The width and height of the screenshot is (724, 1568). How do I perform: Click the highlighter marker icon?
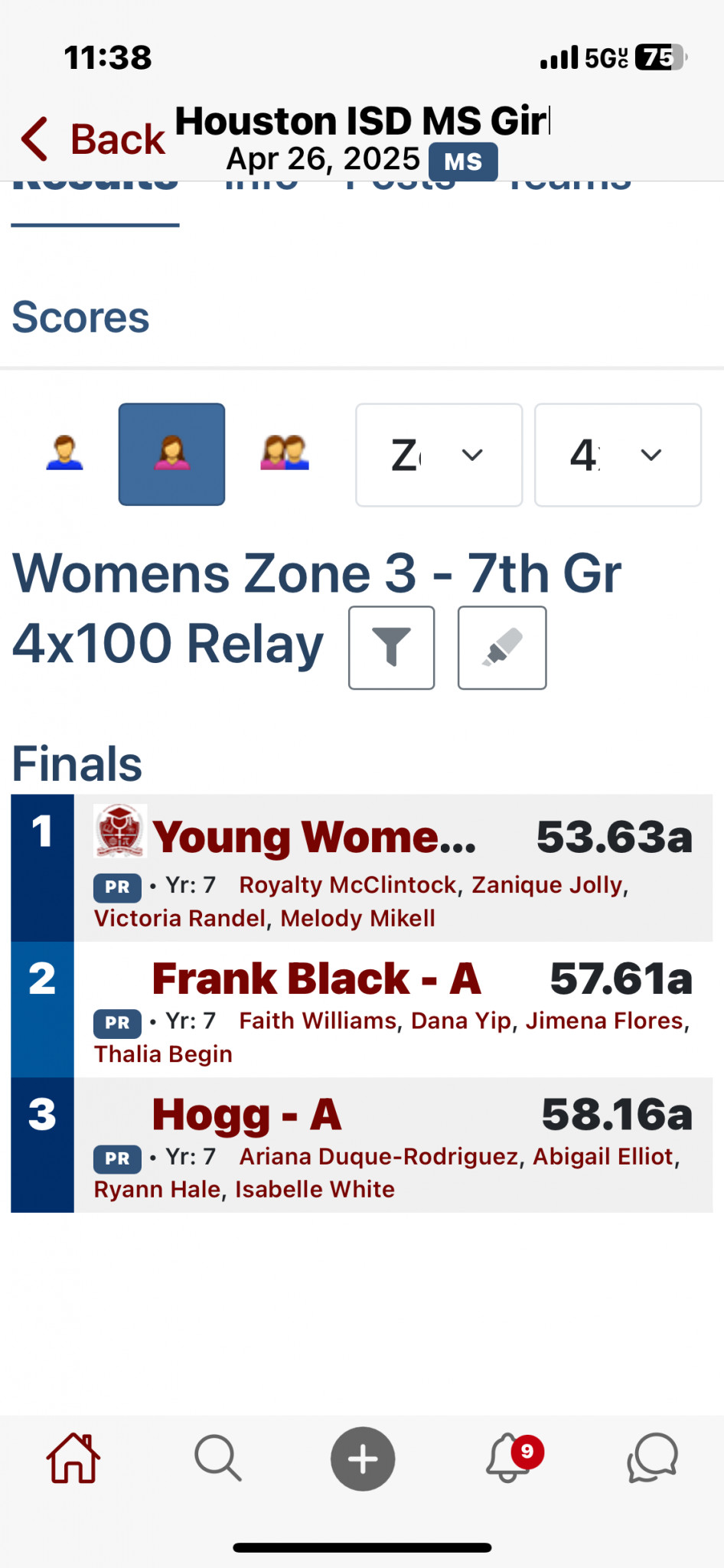[502, 648]
